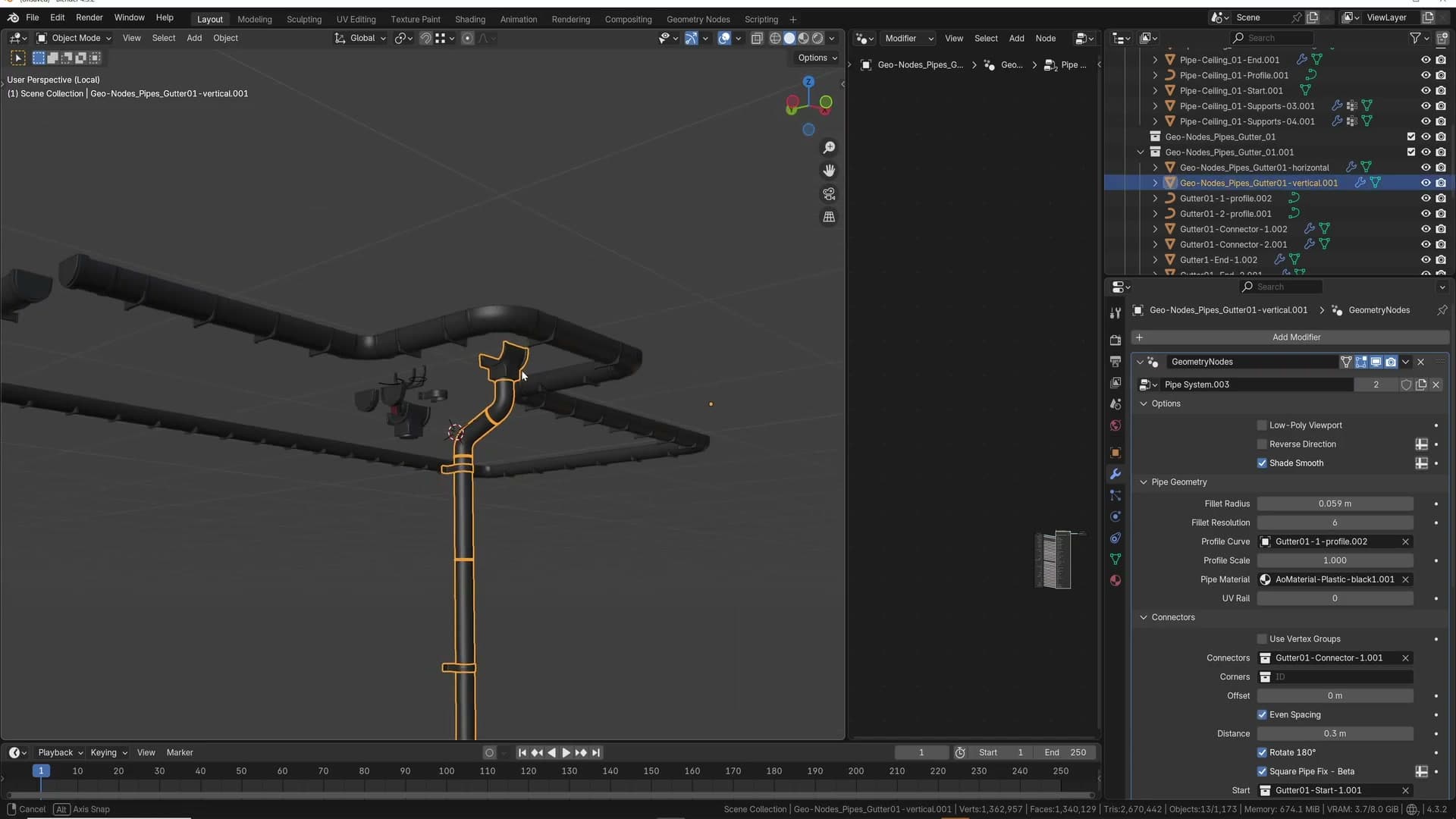Switch to the Modeling workspace tab

point(255,20)
